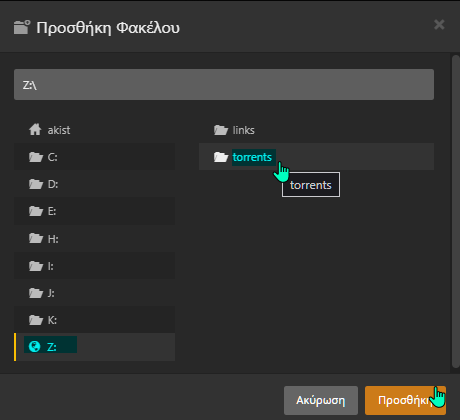Screen dimensions: 460x420
Task: Select the akist home directory
Action: (94, 130)
